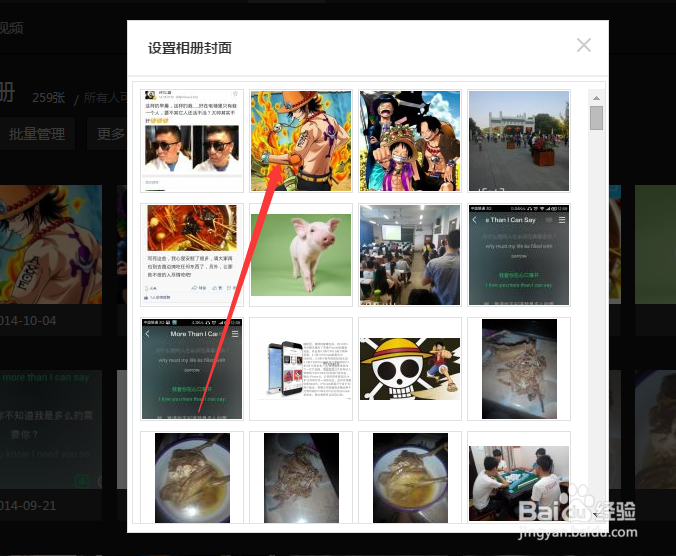The width and height of the screenshot is (676, 556).
Task: Select the mahjong table photo thumbnail
Action: pyautogui.click(x=519, y=478)
